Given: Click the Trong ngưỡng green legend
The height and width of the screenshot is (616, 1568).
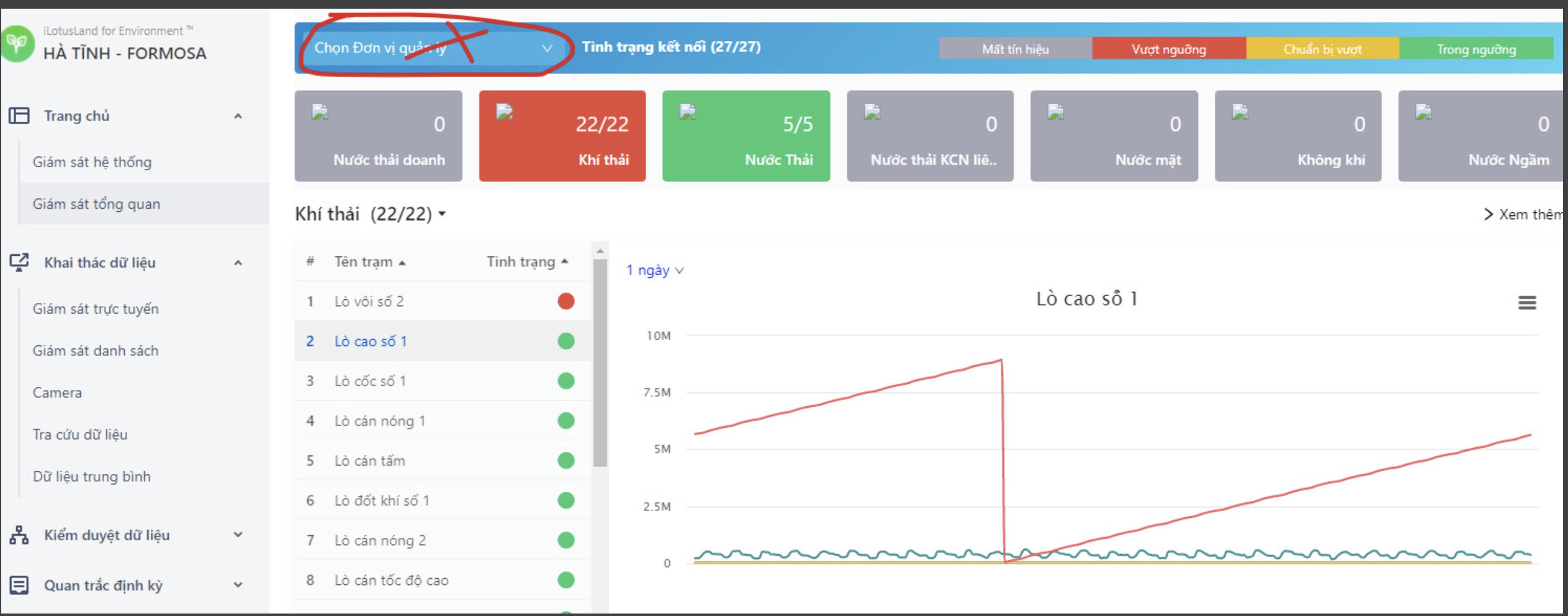Looking at the screenshot, I should tap(1476, 48).
